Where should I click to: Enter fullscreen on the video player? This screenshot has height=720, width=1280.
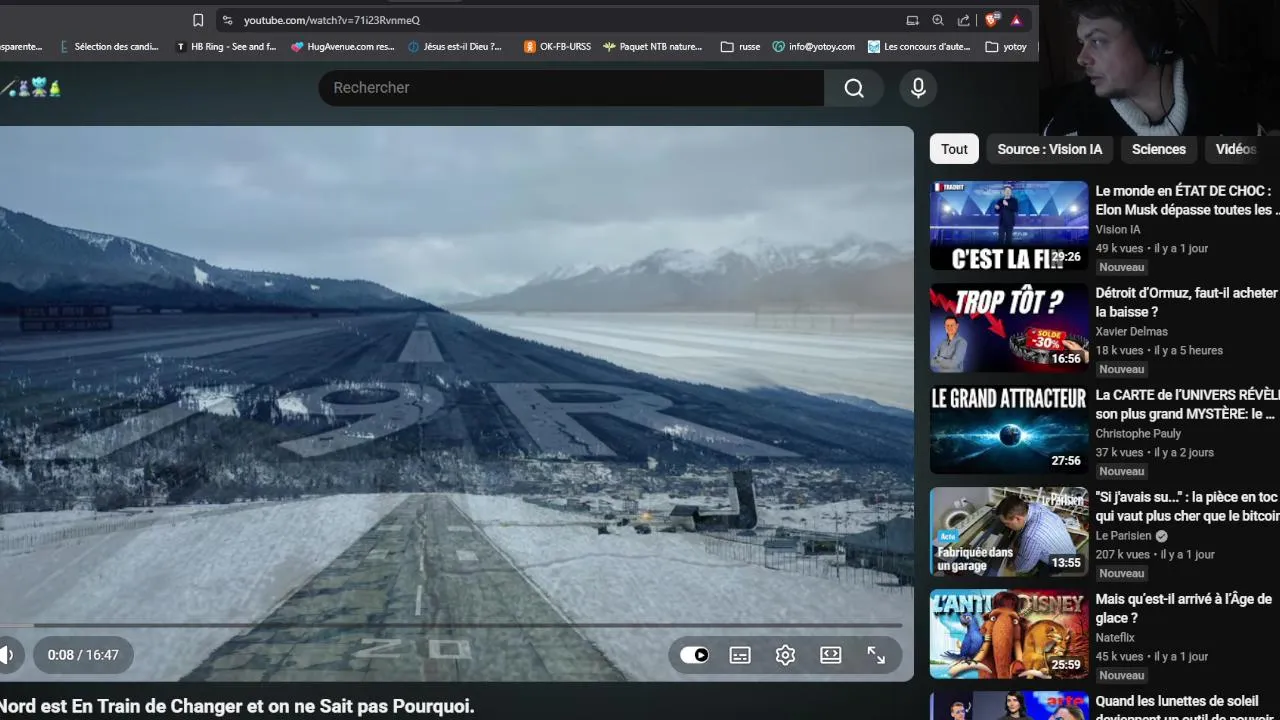[876, 655]
